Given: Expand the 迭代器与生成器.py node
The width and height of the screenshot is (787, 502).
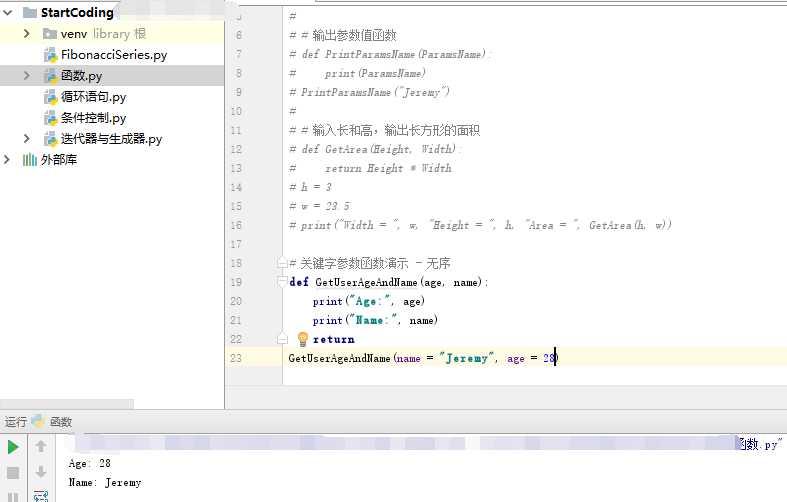Looking at the screenshot, I should [x=27, y=139].
